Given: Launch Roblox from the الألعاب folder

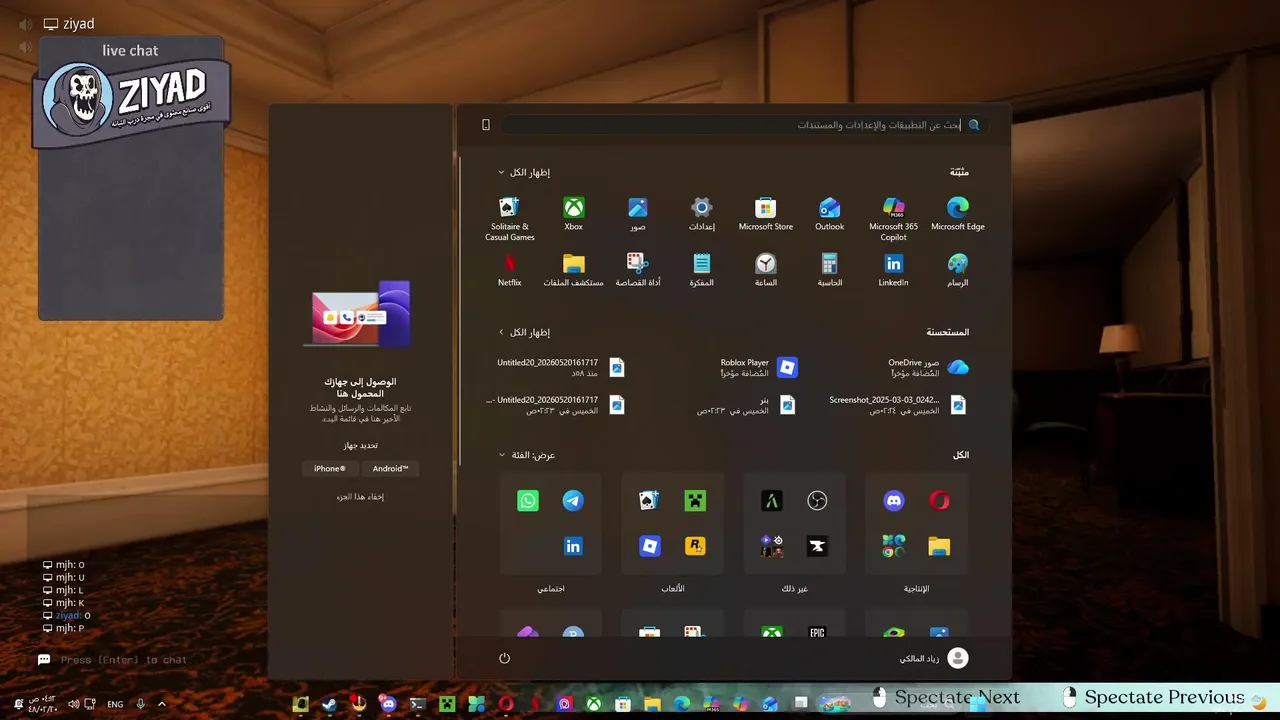Looking at the screenshot, I should pyautogui.click(x=649, y=546).
